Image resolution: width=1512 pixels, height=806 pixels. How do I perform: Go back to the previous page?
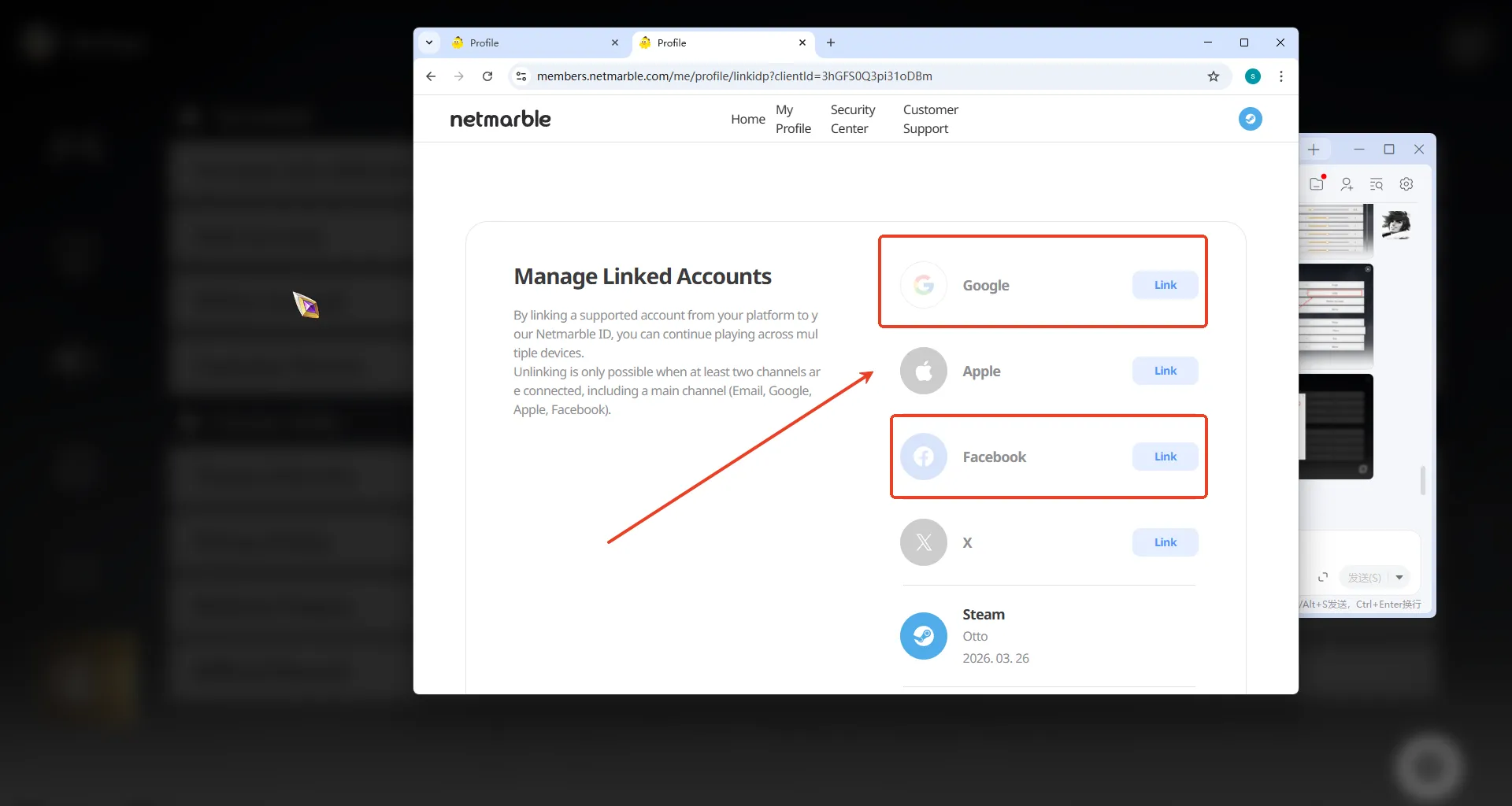431,76
